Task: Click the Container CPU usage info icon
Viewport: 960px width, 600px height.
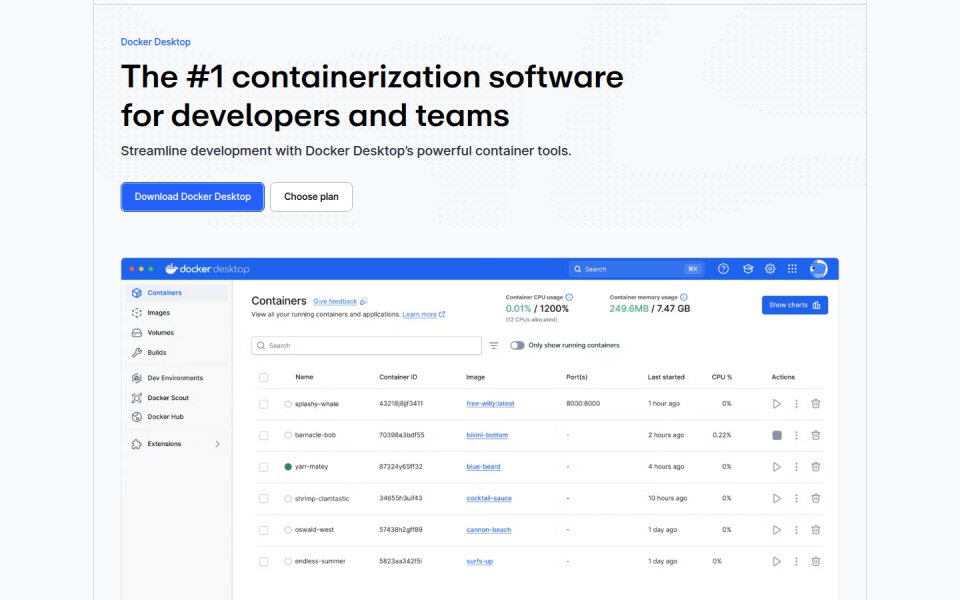Action: (569, 297)
